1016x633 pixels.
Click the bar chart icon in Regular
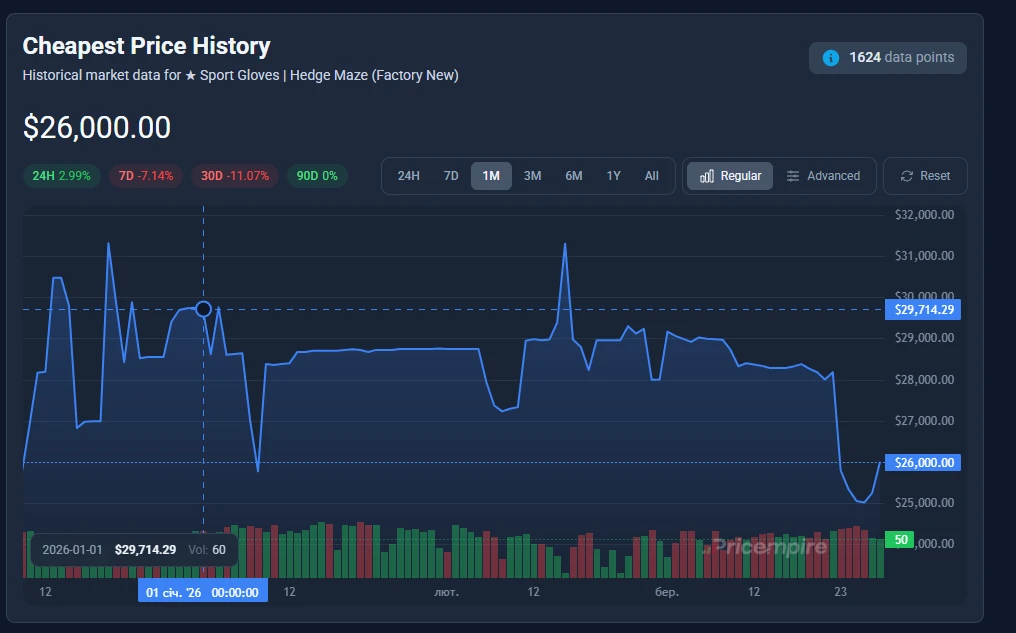(x=707, y=176)
